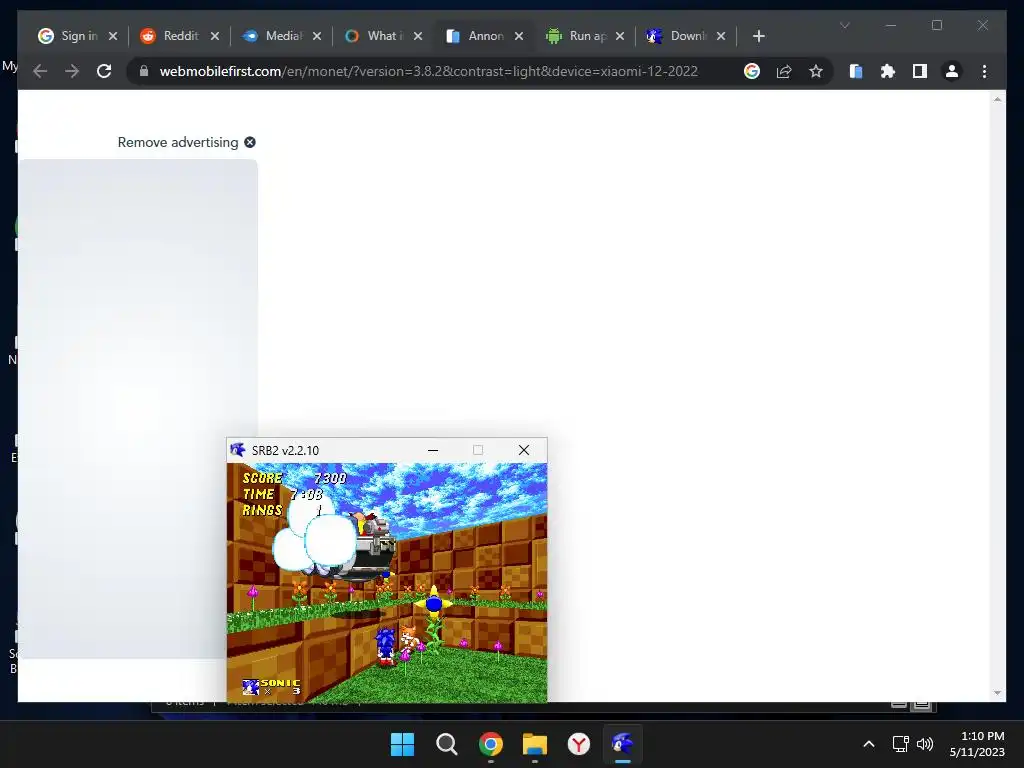Close the MediaFire tab
Viewport: 1024px width, 768px height.
pos(317,36)
